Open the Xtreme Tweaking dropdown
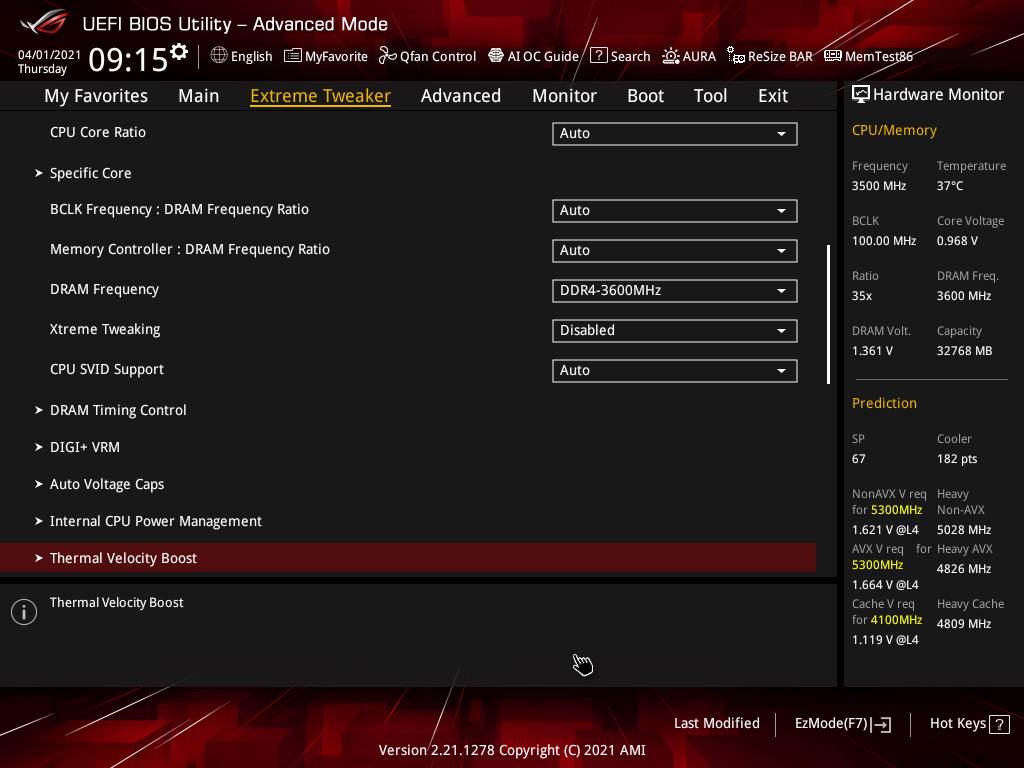The width and height of the screenshot is (1024, 768). (x=674, y=330)
